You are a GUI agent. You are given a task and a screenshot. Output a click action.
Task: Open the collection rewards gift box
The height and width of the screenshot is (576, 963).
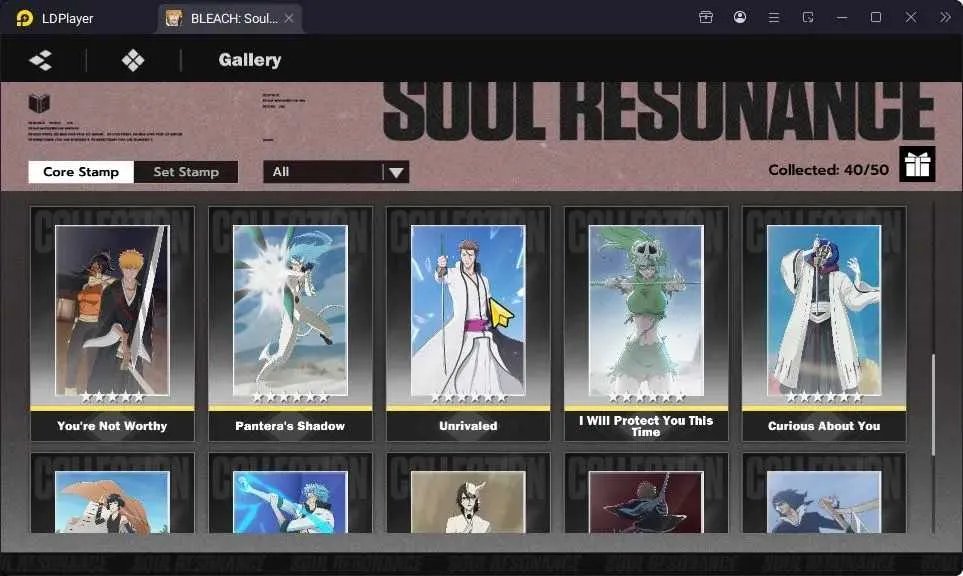(917, 164)
